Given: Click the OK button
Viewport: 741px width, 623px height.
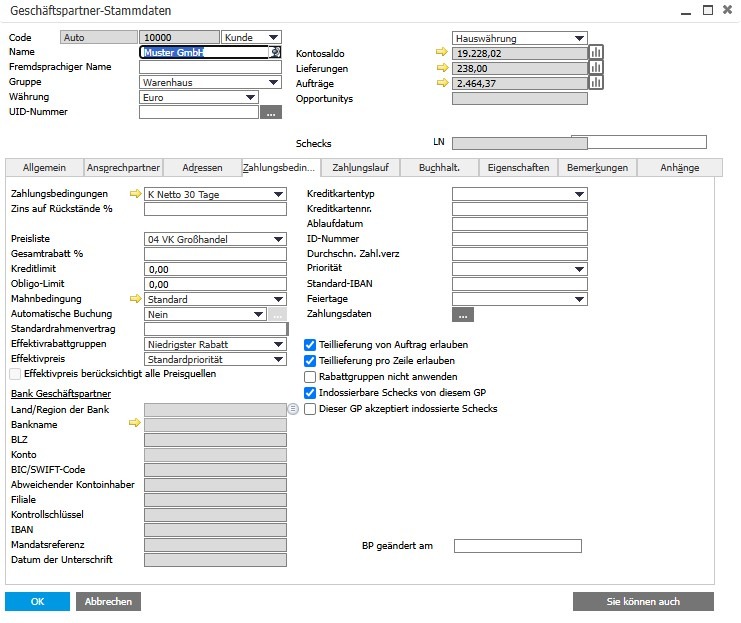Looking at the screenshot, I should tap(37, 601).
